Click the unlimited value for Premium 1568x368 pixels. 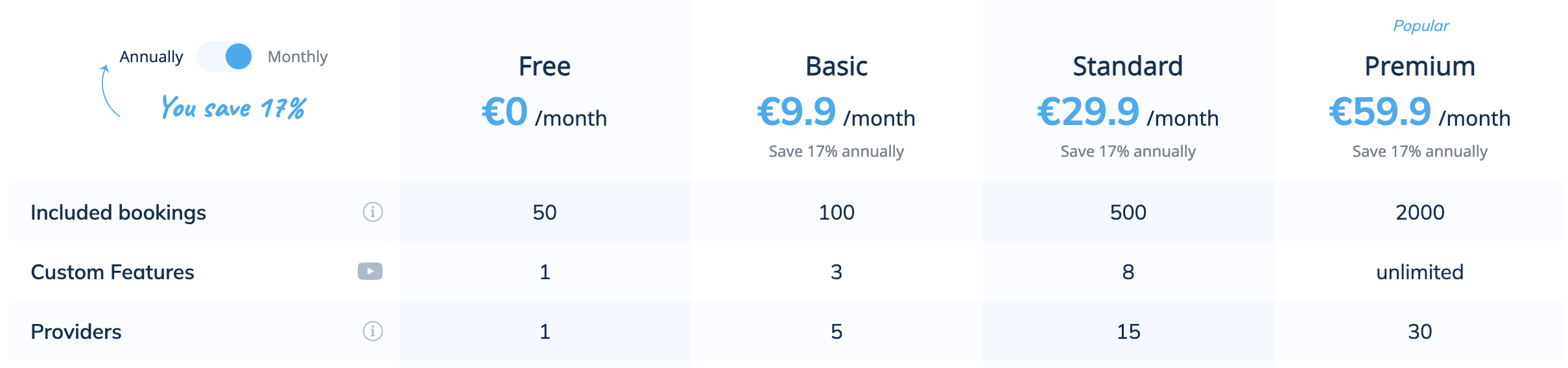1420,272
